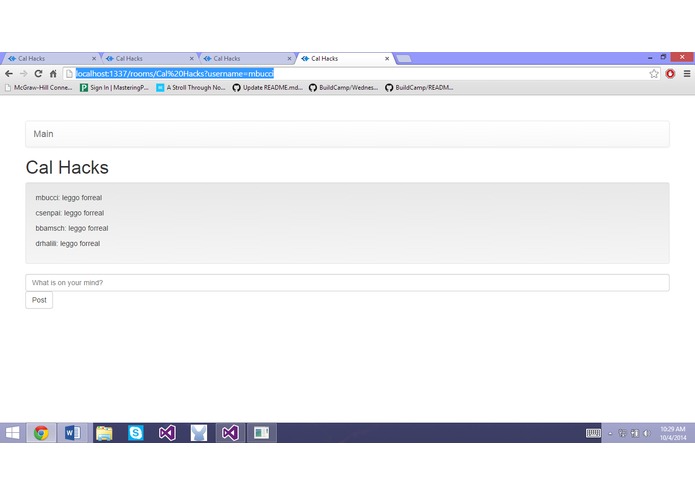The image size is (695, 494).
Task: Open the Visual Studio icon next to Skype
Action: pos(167,433)
